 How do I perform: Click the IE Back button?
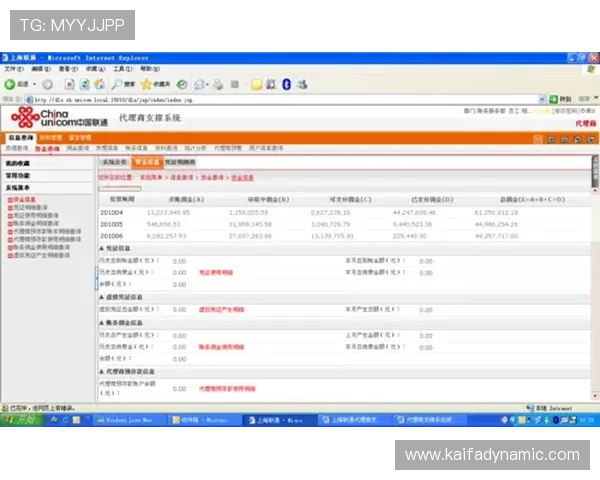tap(12, 84)
